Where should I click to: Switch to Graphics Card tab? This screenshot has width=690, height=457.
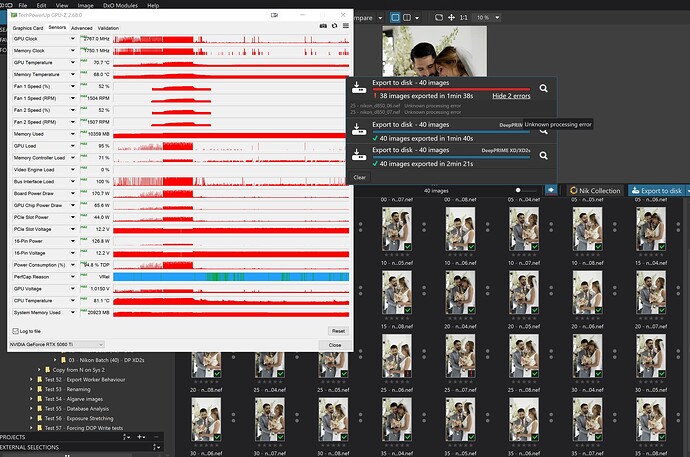28,28
